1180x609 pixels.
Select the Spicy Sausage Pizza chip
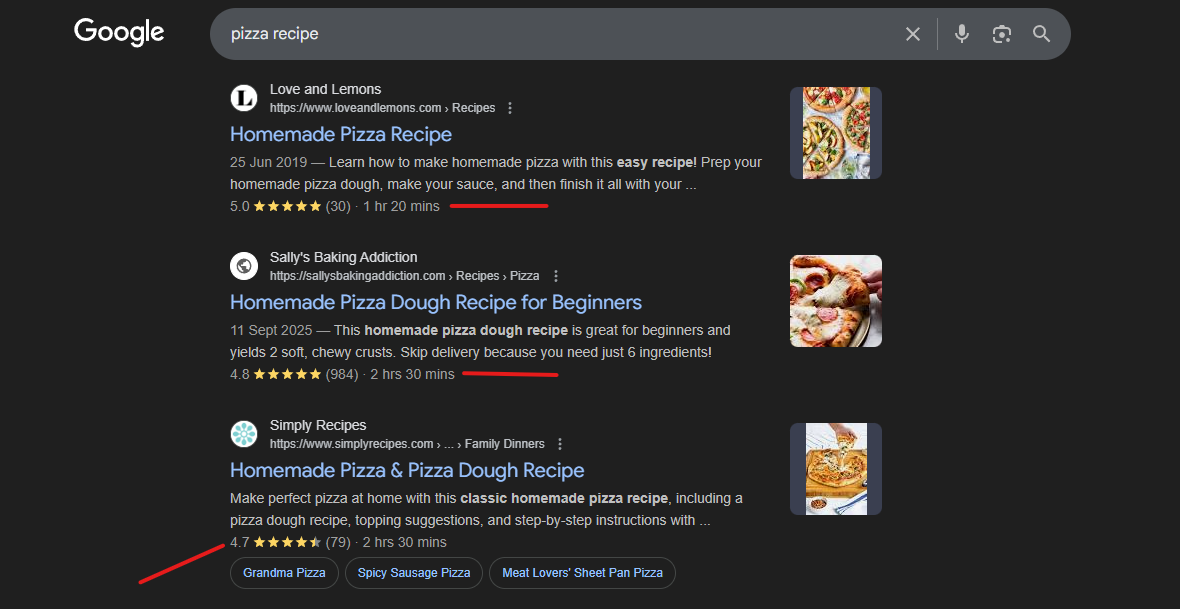pos(413,572)
